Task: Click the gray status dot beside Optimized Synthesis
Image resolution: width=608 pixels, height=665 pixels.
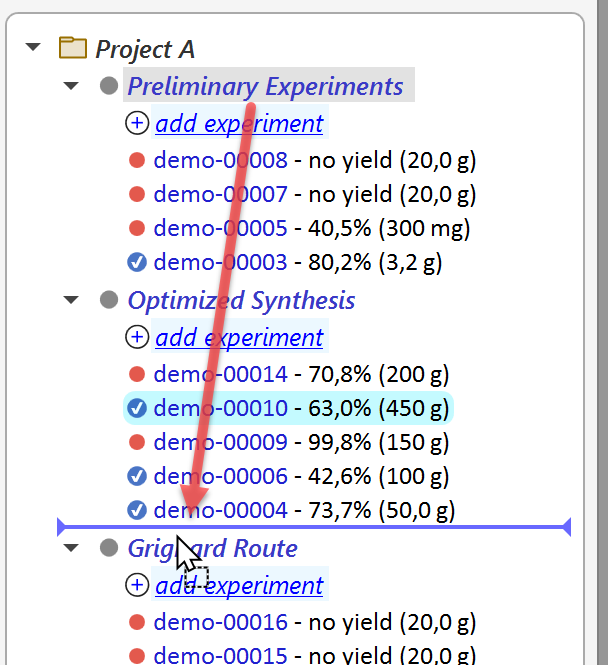Action: [x=109, y=300]
